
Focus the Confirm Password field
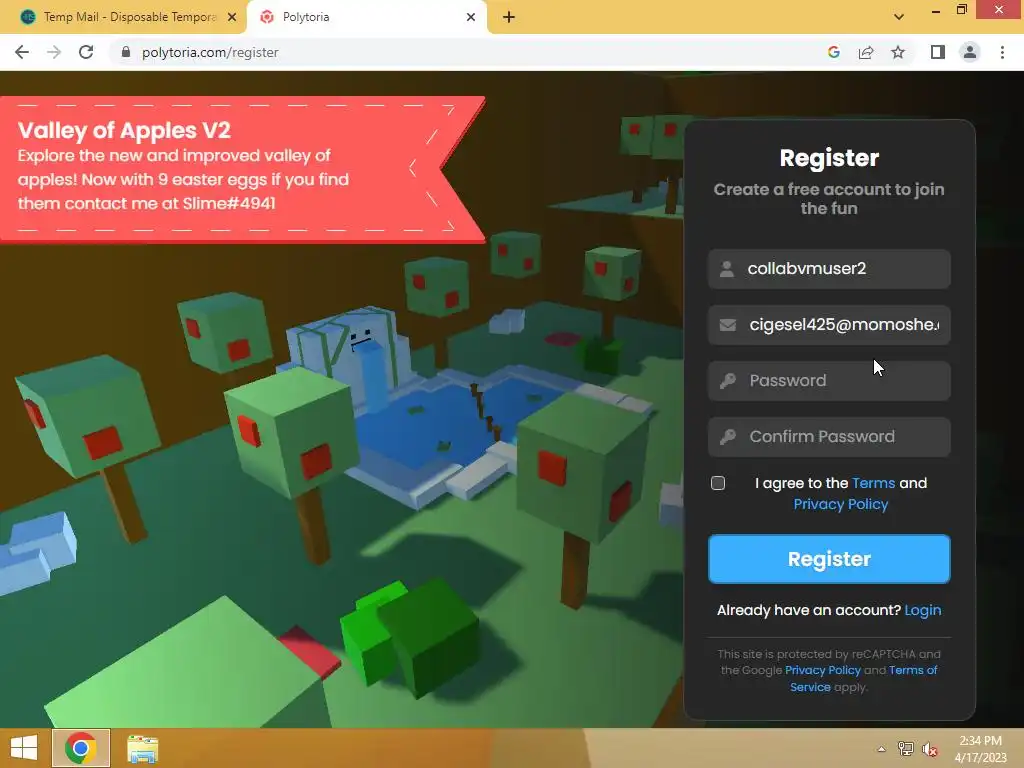click(829, 437)
